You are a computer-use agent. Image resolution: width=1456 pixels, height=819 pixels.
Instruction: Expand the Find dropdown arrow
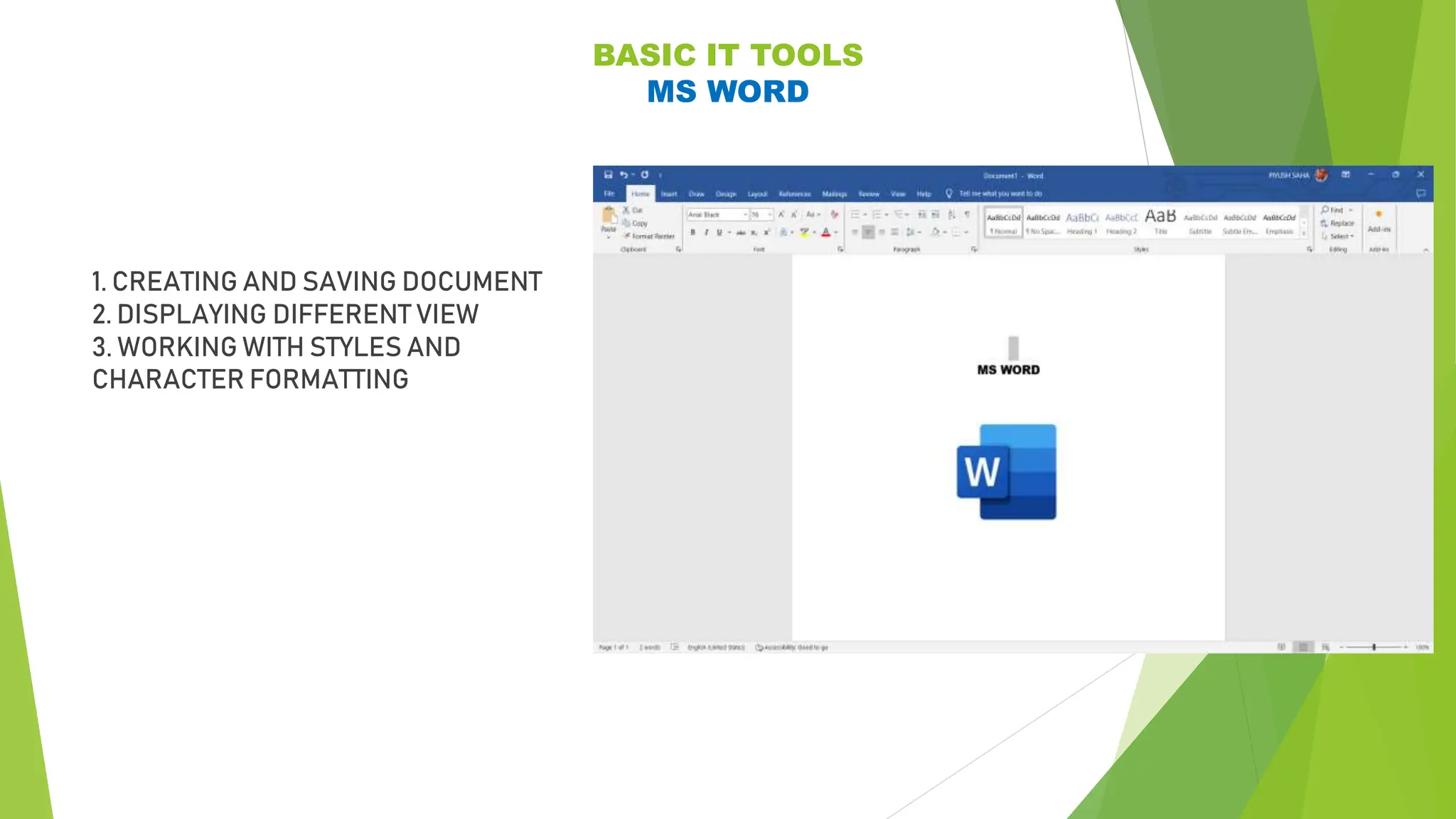click(1351, 210)
